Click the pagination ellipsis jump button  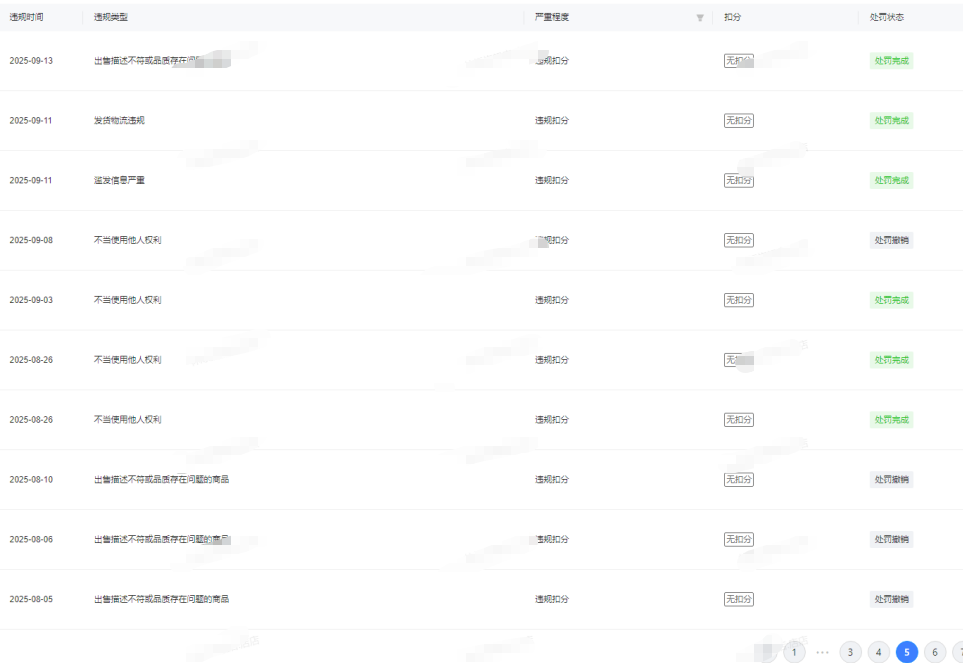pyautogui.click(x=822, y=652)
